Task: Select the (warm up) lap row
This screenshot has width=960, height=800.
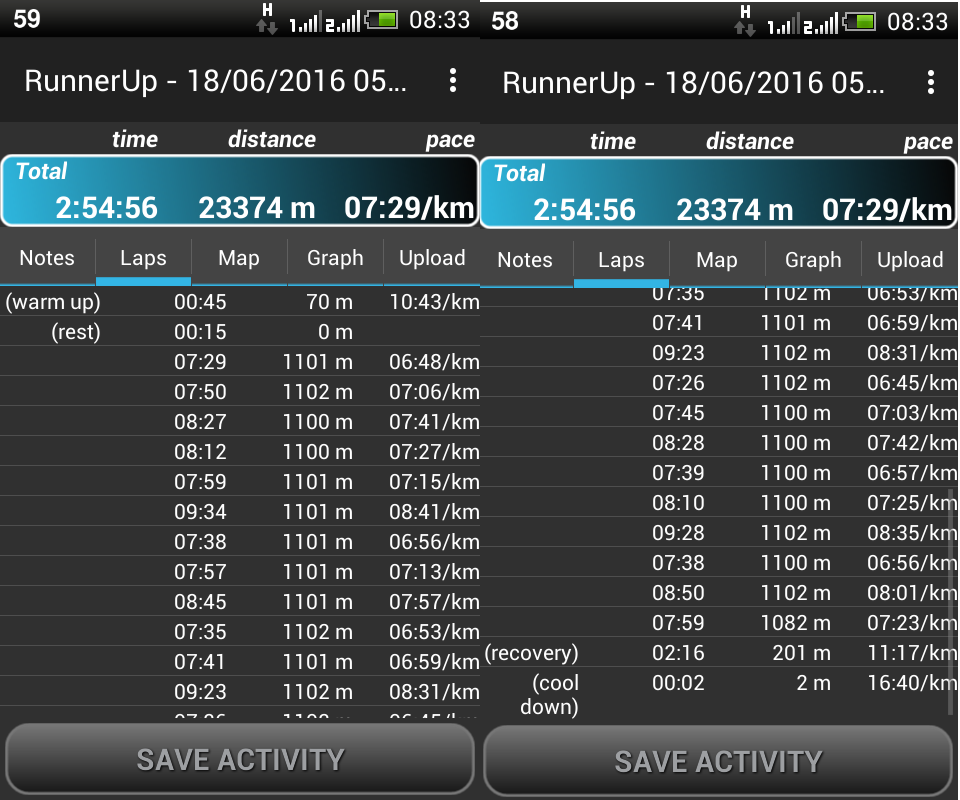Action: [240, 302]
